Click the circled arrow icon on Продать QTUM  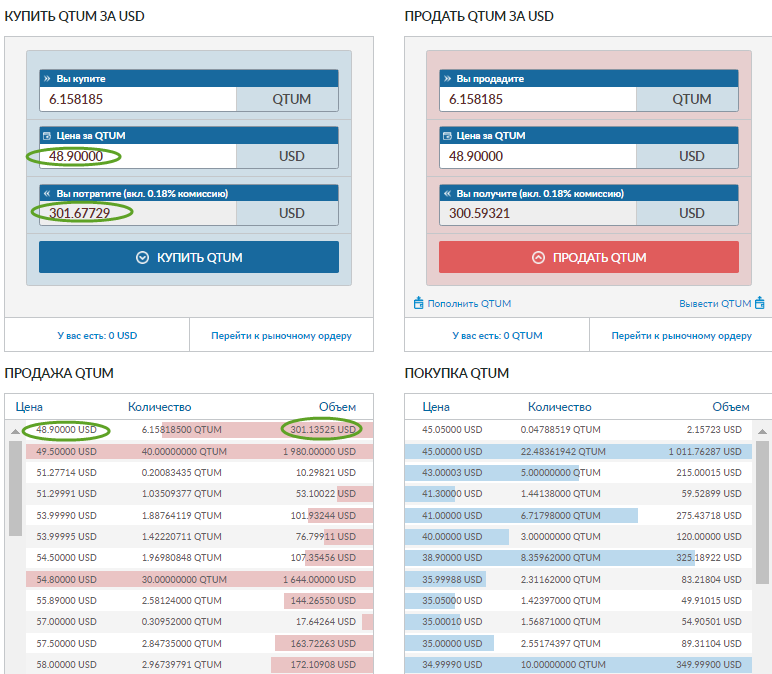(538, 257)
